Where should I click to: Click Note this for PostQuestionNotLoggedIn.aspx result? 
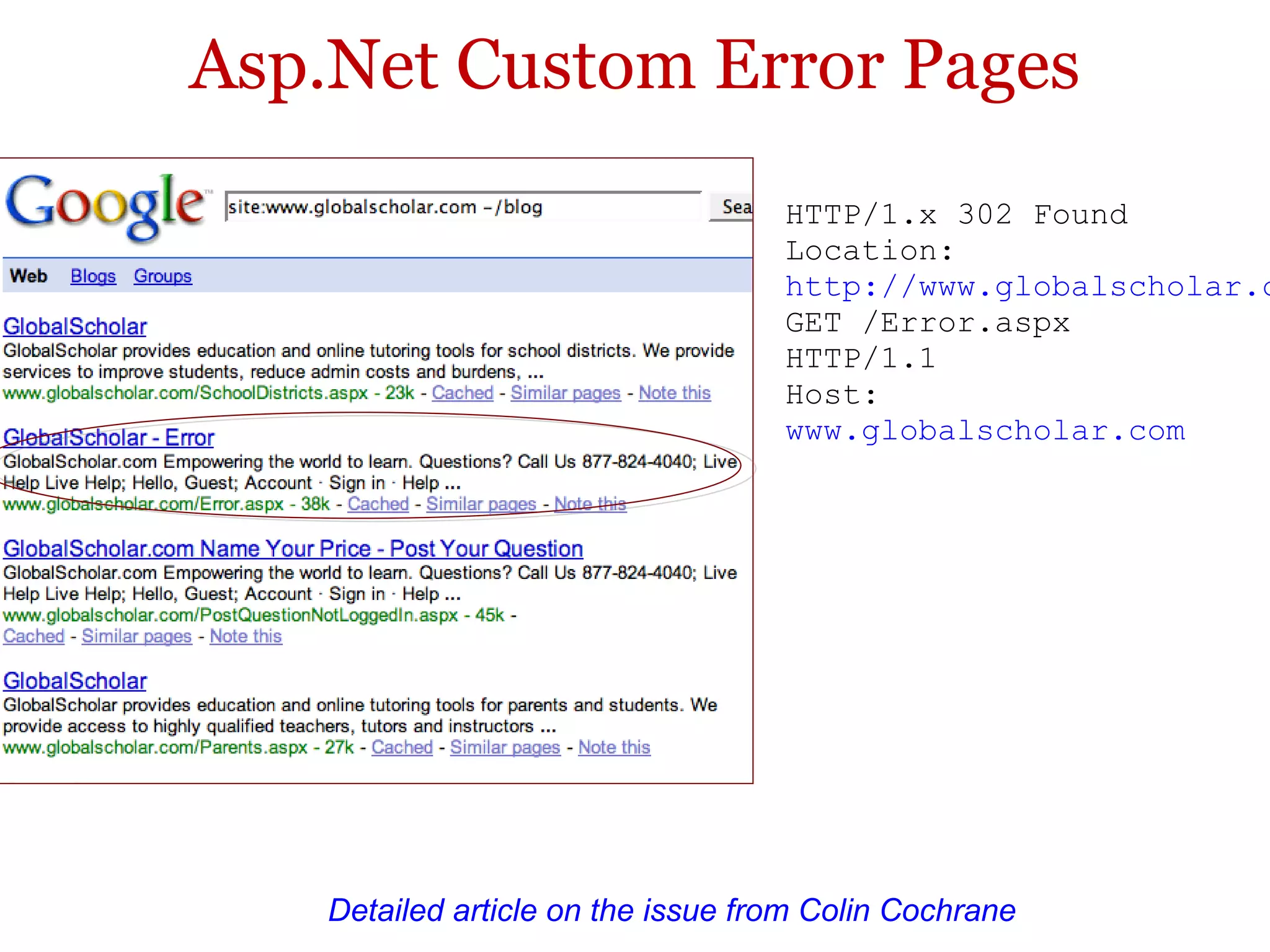click(x=246, y=636)
